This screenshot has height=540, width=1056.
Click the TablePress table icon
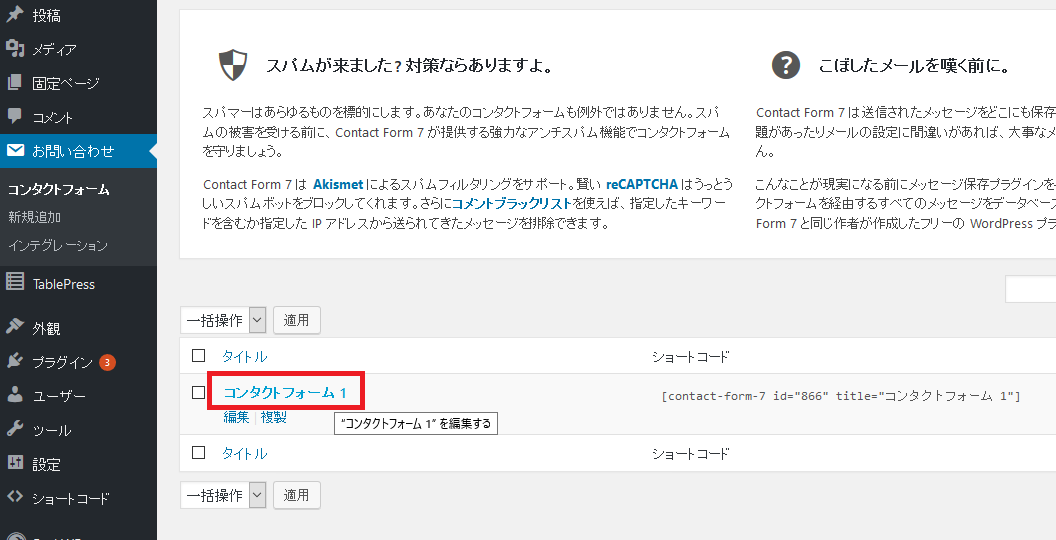click(x=15, y=284)
